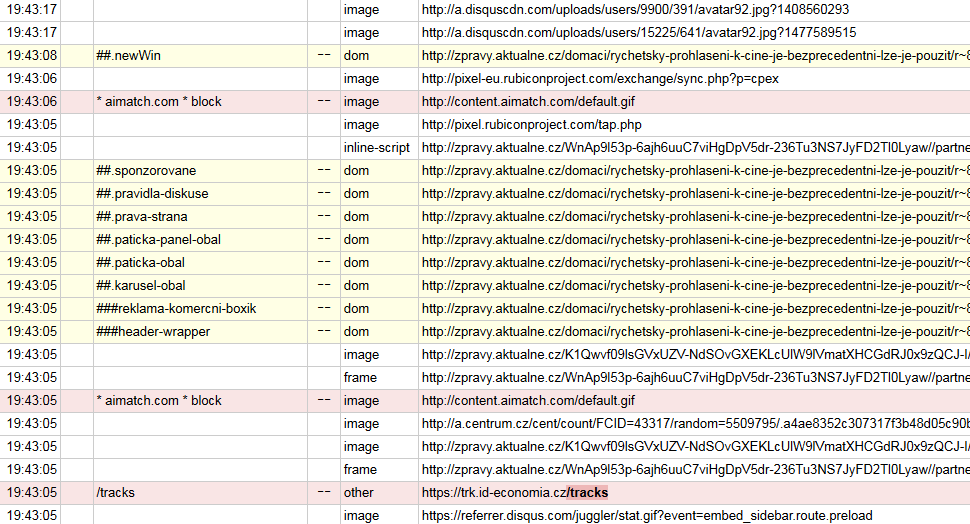Select the ##.paticka-obal filter cell

(x=140, y=262)
